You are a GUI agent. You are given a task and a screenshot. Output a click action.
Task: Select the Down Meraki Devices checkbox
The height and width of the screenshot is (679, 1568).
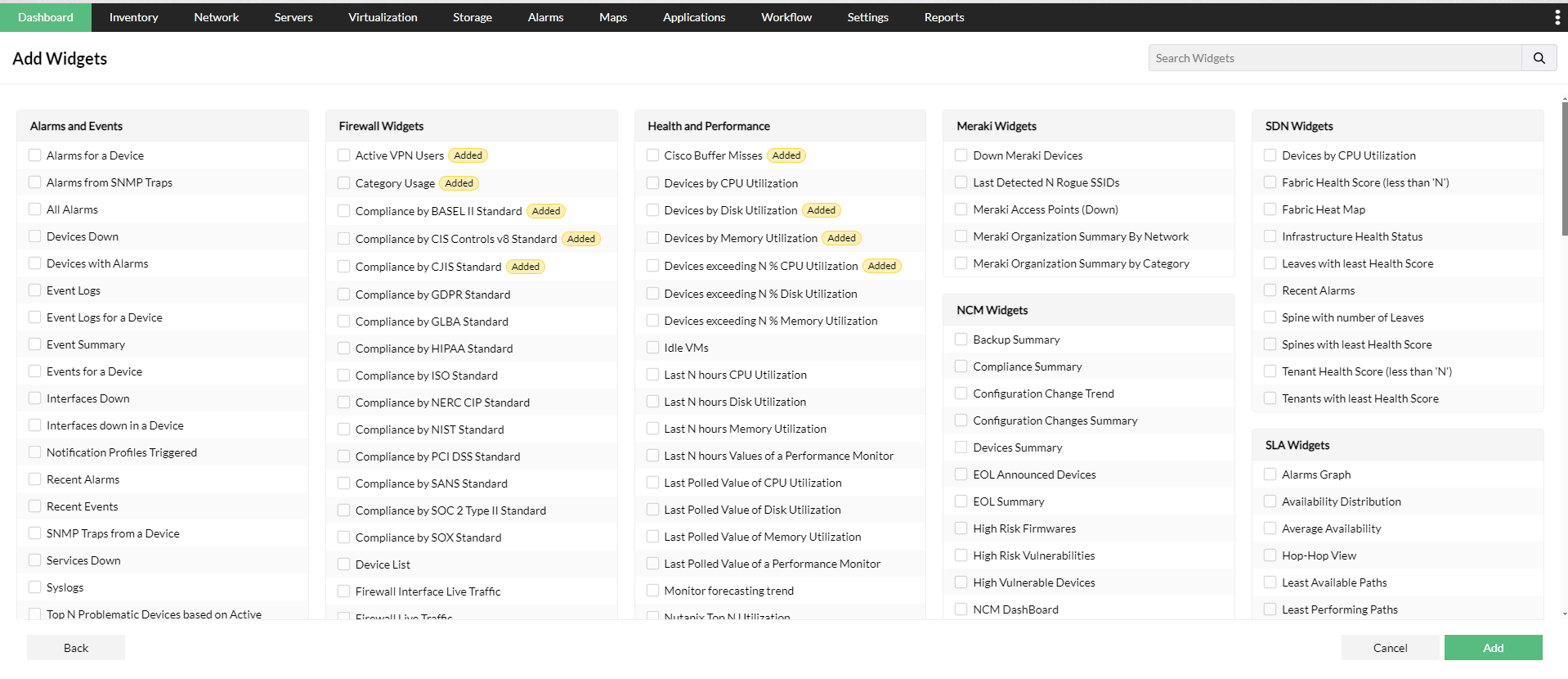click(961, 155)
